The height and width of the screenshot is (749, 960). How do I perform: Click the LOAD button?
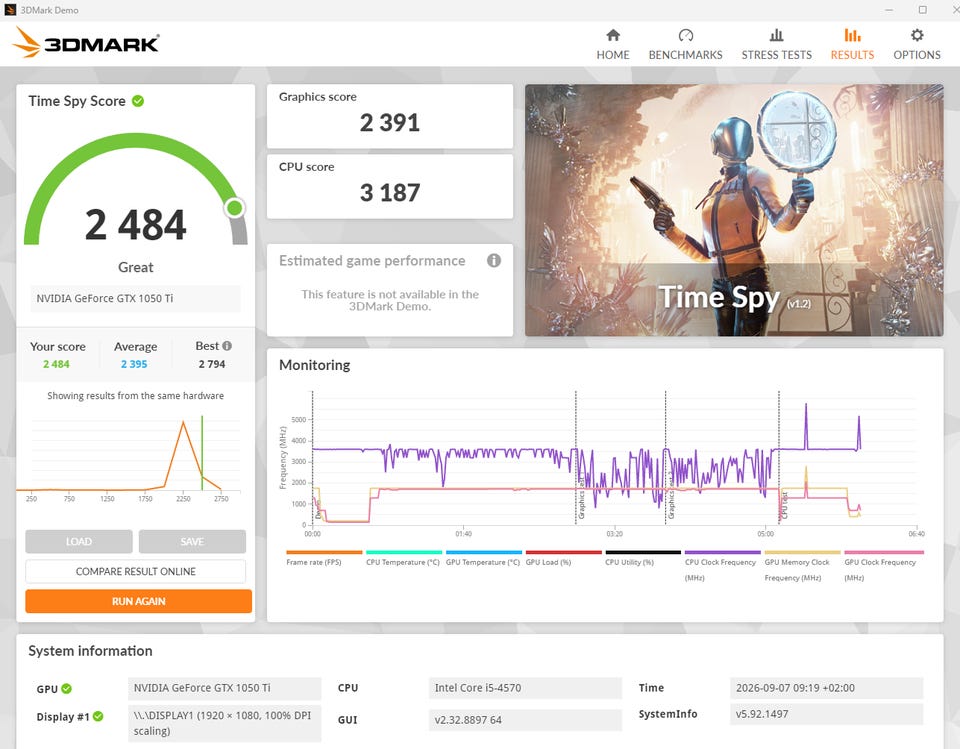pos(79,541)
